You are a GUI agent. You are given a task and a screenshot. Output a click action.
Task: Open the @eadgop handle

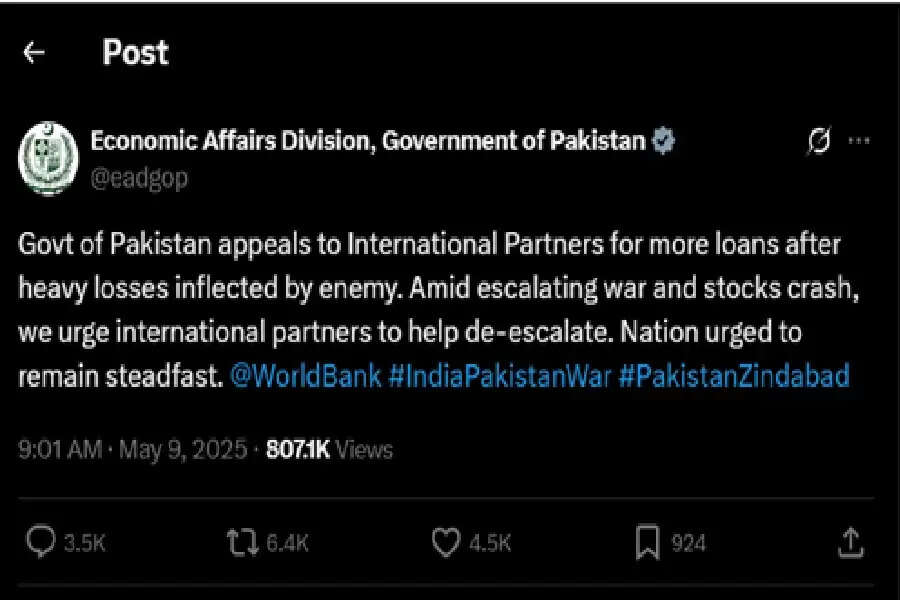[x=139, y=179]
